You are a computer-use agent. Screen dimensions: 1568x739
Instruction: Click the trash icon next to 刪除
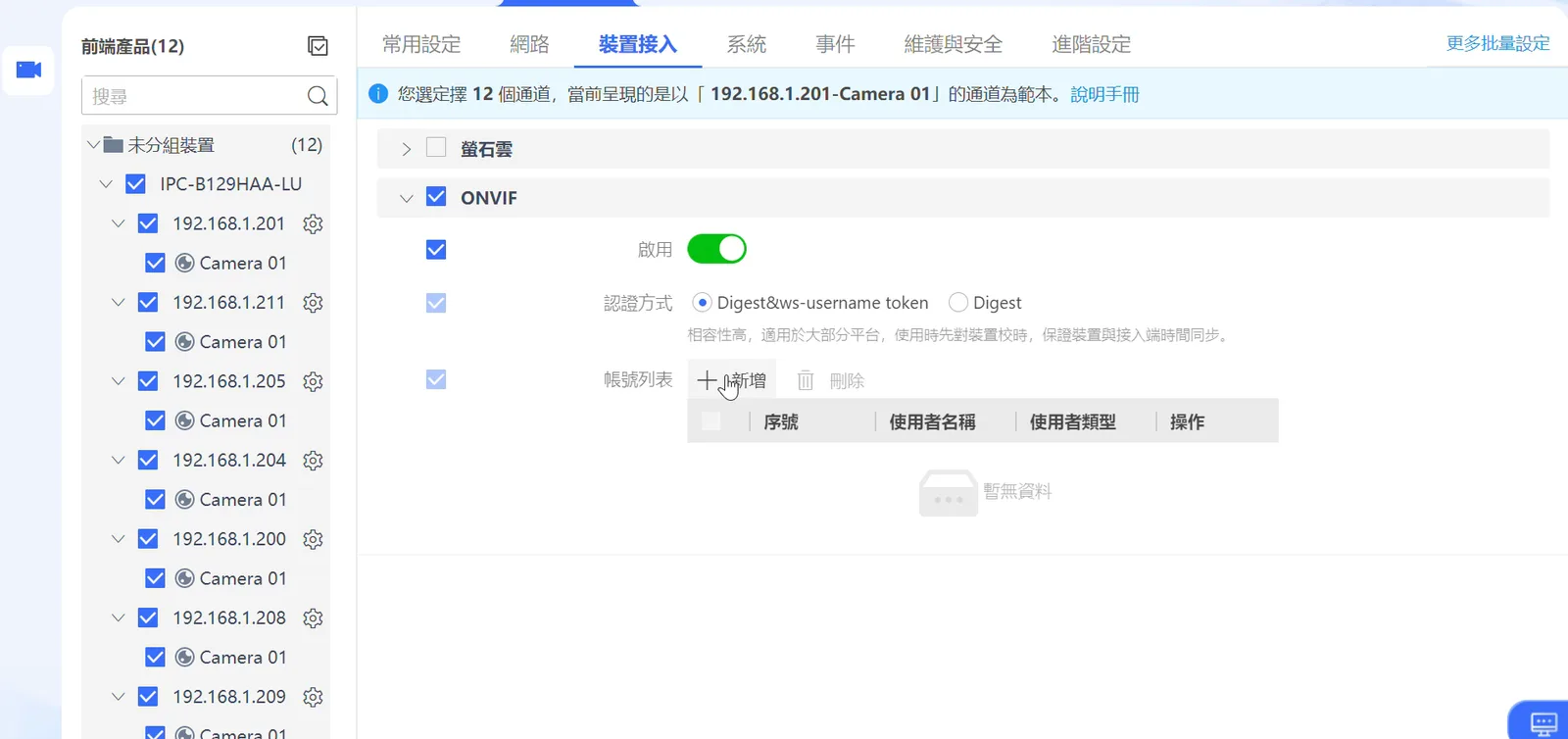[806, 380]
